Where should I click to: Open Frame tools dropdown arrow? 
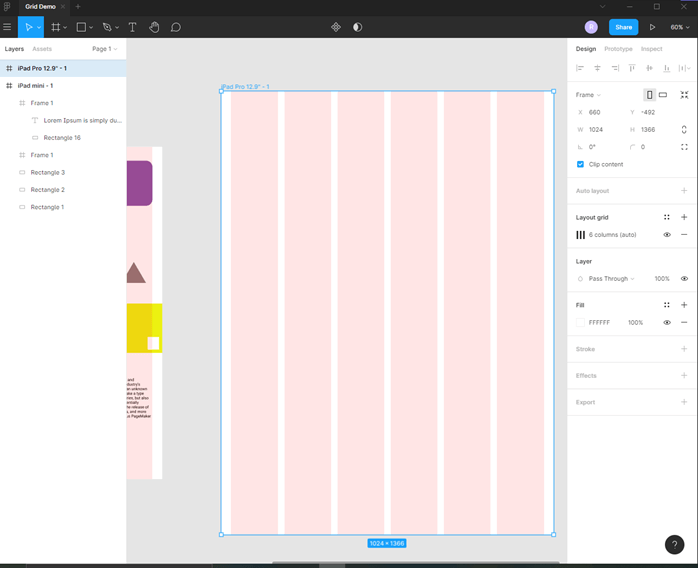point(65,28)
